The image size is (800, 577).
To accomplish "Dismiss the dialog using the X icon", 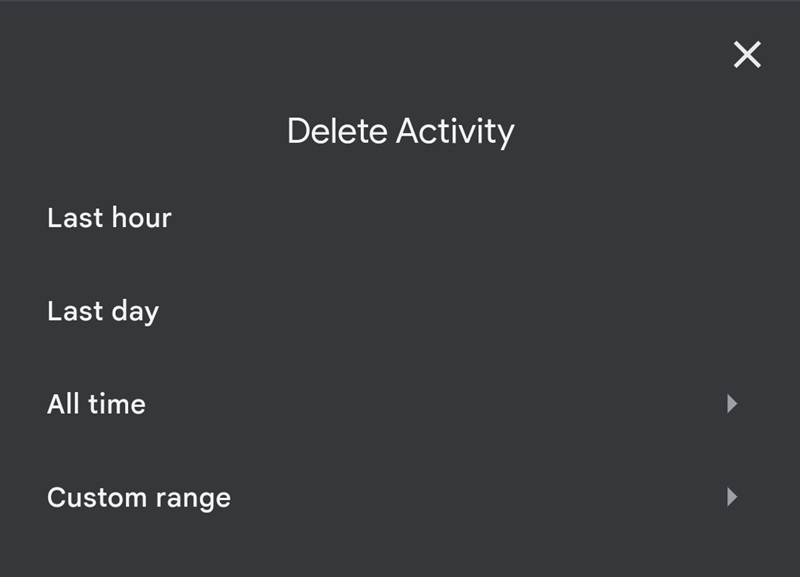I will (x=747, y=55).
